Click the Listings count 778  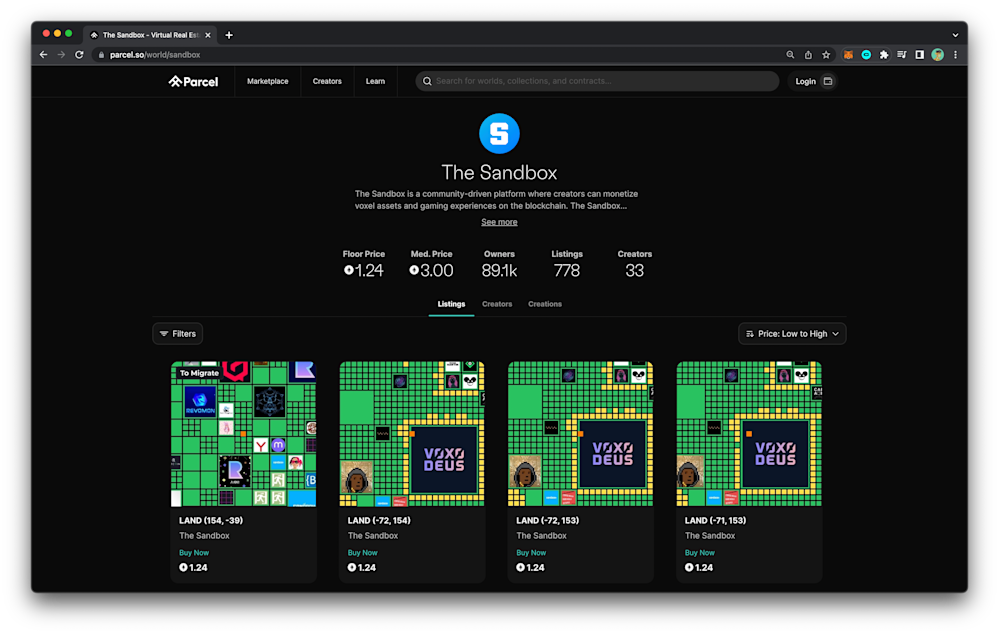tap(566, 271)
